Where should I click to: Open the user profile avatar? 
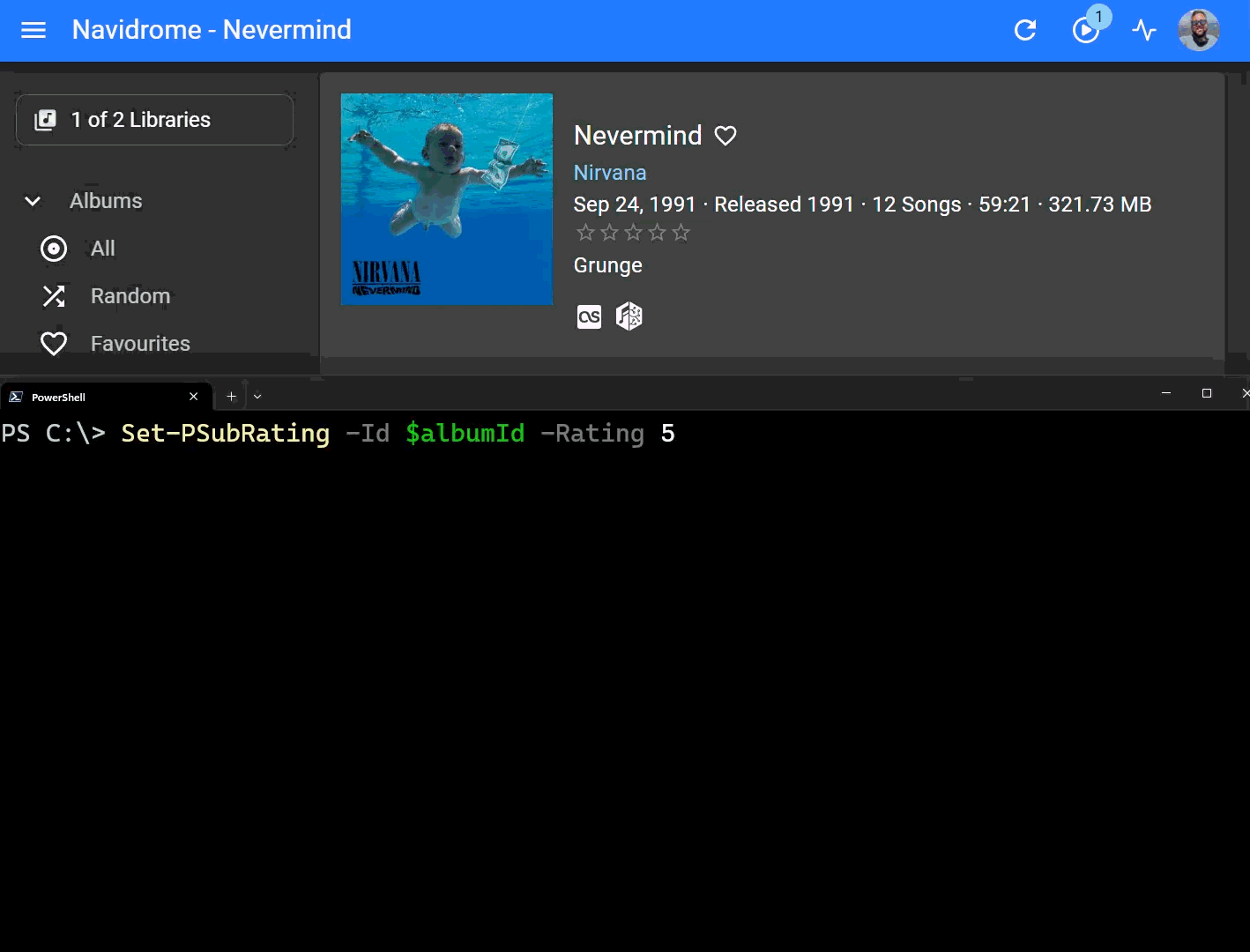1199,31
